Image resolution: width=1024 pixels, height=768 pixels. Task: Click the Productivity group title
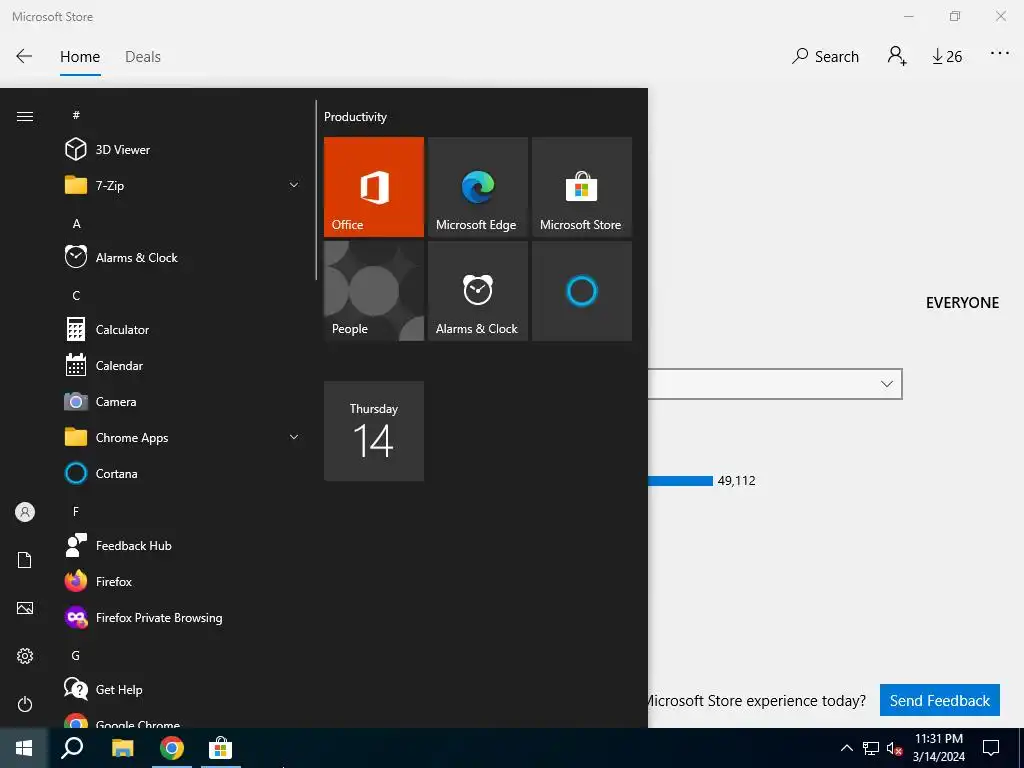coord(355,117)
